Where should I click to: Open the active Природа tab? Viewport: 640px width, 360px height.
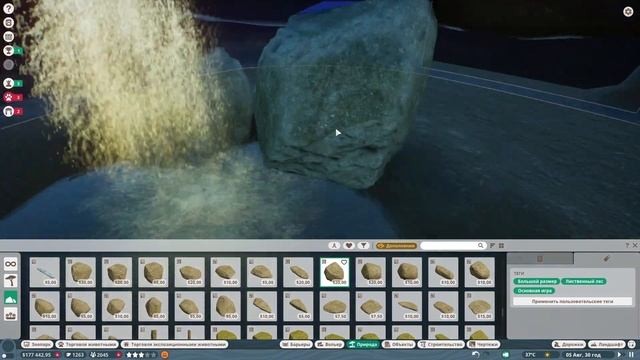[x=363, y=344]
